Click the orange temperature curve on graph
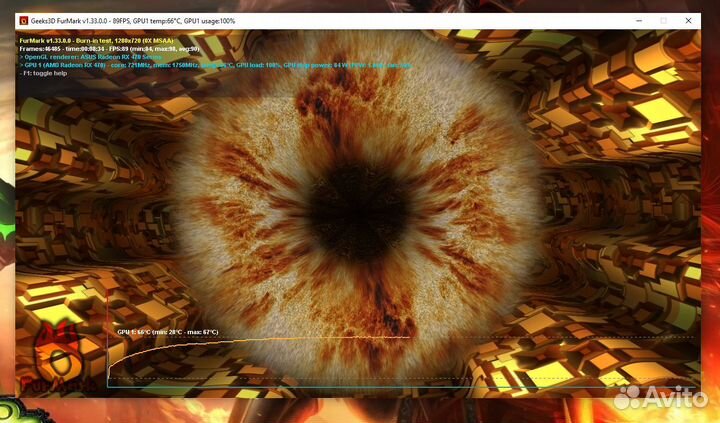720x423 pixels. (x=207, y=342)
